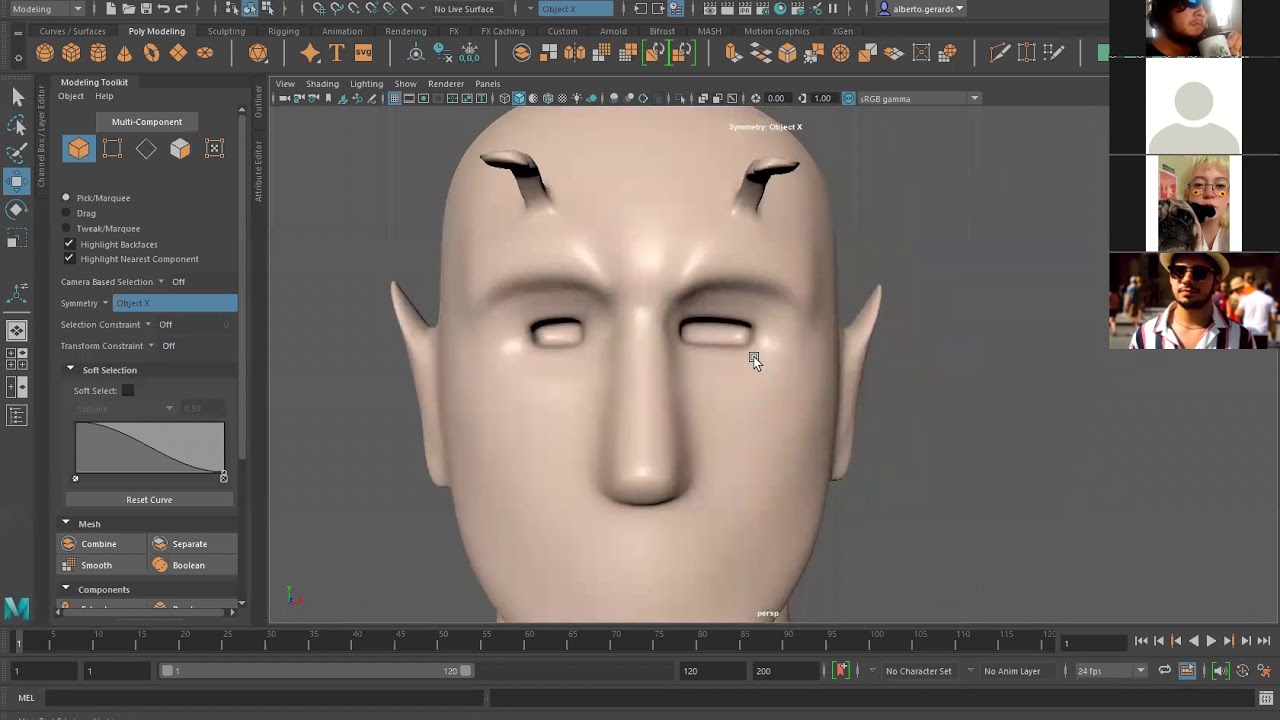Toggle Highlight Nearest Component checkbox
Viewport: 1280px width, 720px height.
69,259
